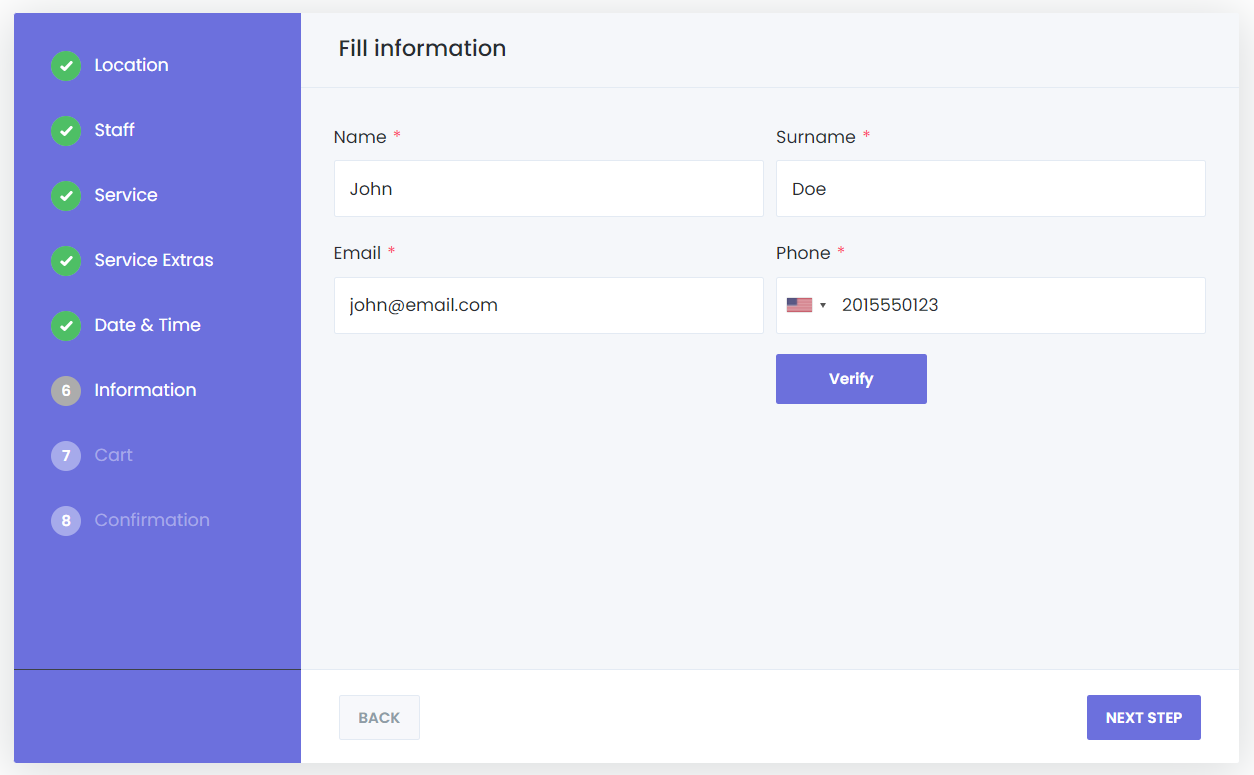Click the Date & Time checkmark icon

point(65,325)
